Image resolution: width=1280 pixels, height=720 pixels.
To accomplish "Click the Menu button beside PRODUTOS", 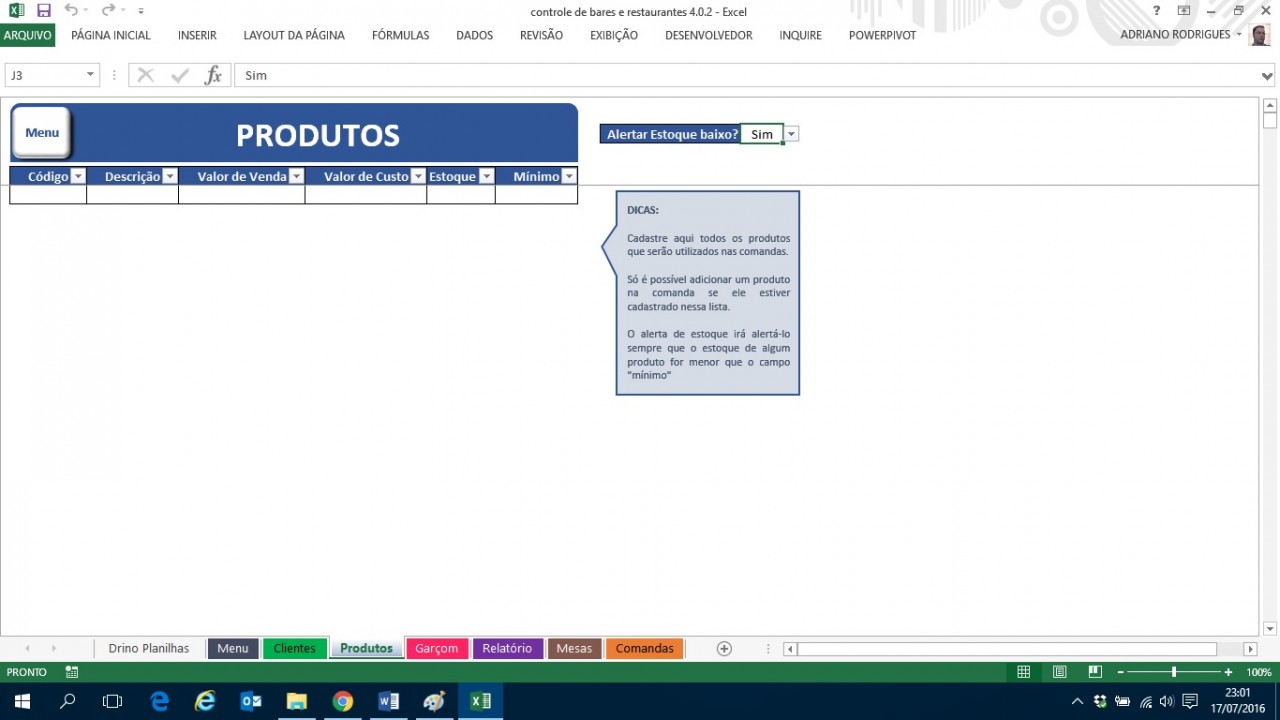I will coord(42,133).
